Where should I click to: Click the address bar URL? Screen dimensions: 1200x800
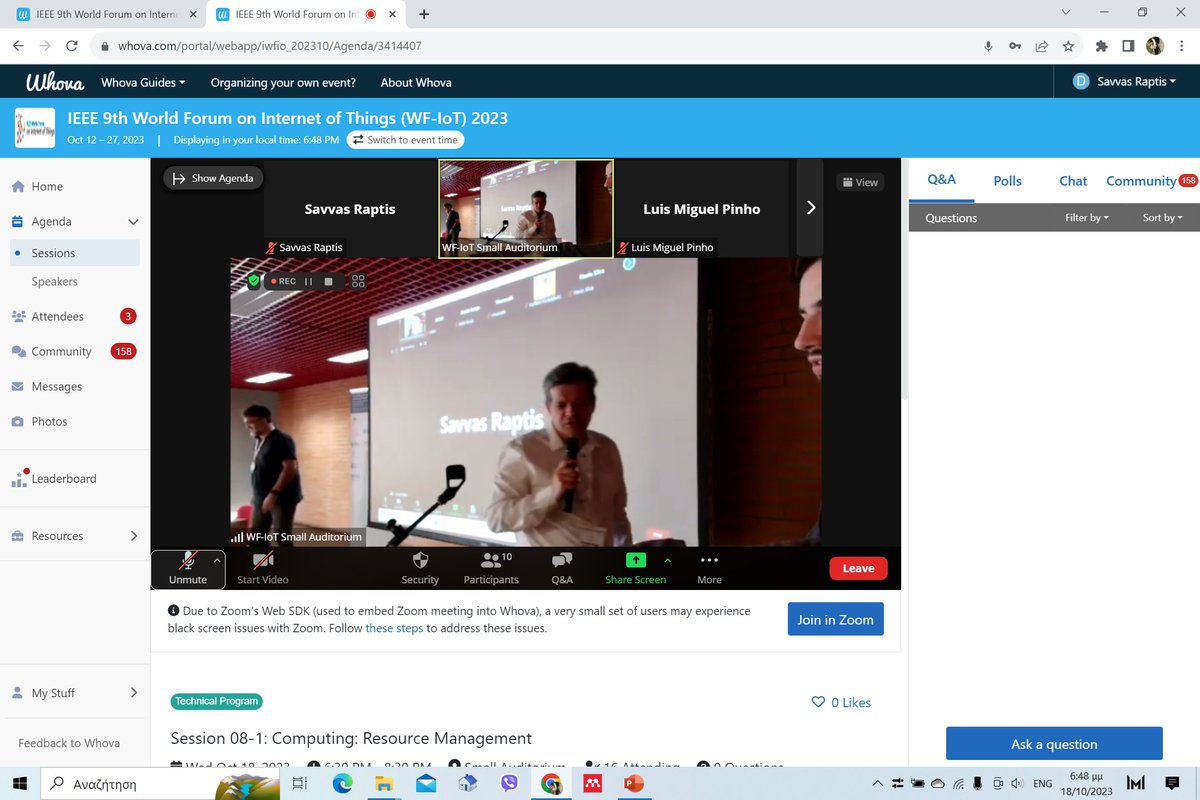(x=270, y=46)
